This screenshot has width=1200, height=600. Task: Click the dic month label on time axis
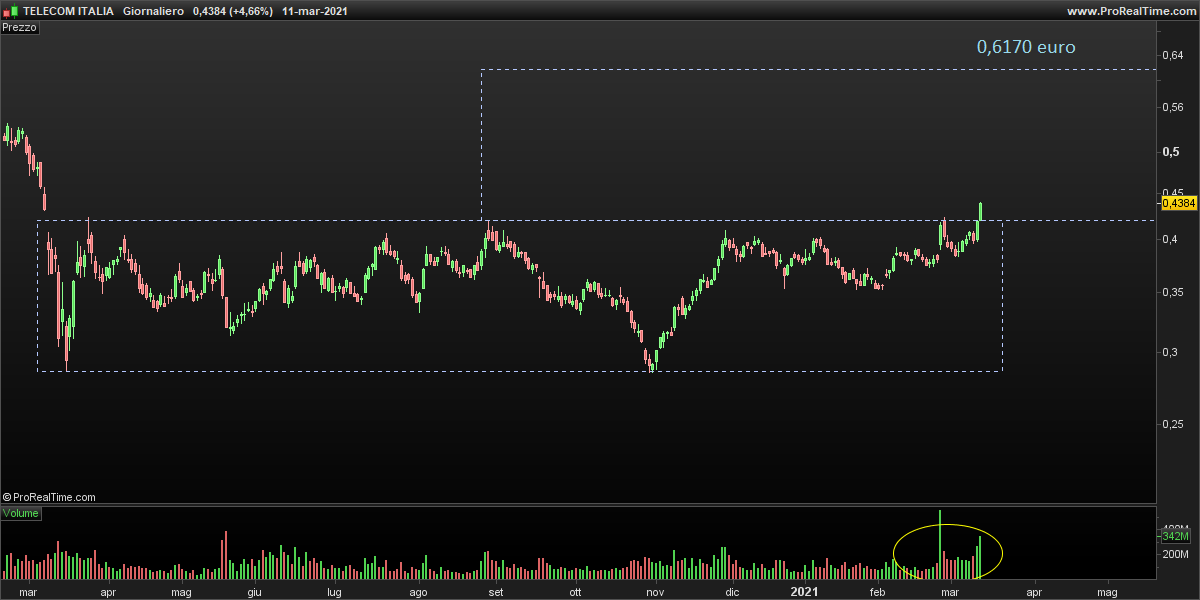click(x=732, y=593)
